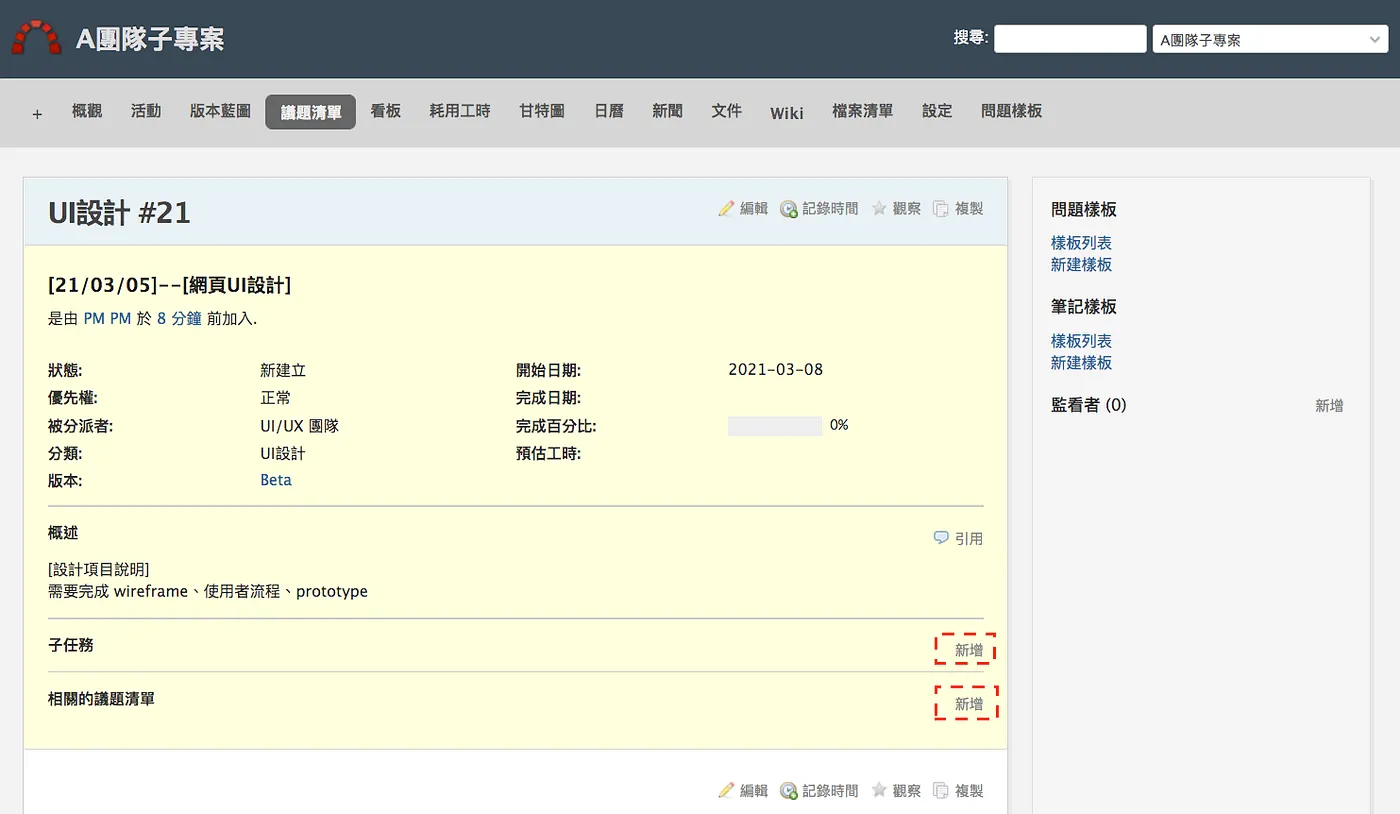The image size is (1400, 814).
Task: Click the 8 分鐘 time link
Action: [179, 319]
